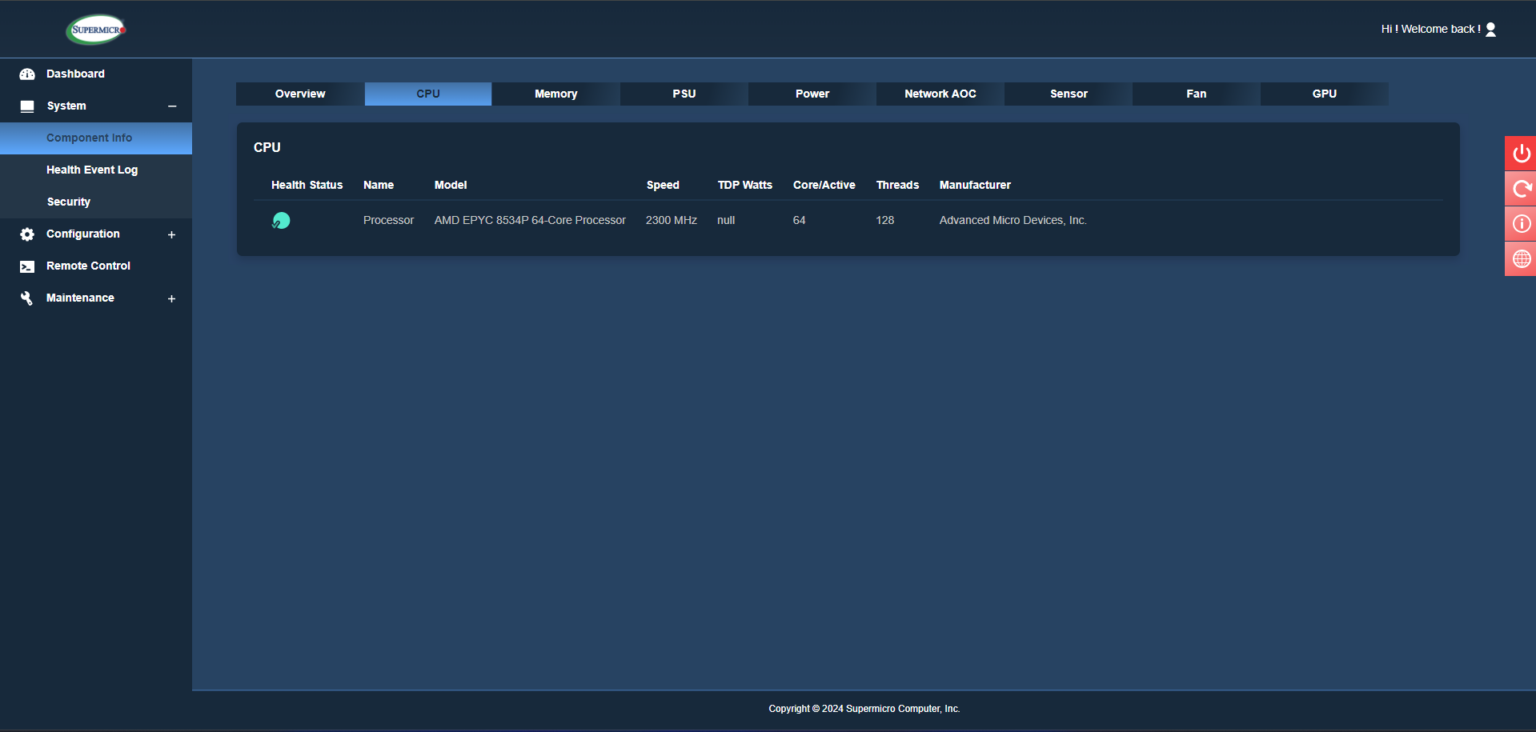The width and height of the screenshot is (1536, 732).
Task: Click the Maintenance wrench icon
Action: pyautogui.click(x=27, y=298)
